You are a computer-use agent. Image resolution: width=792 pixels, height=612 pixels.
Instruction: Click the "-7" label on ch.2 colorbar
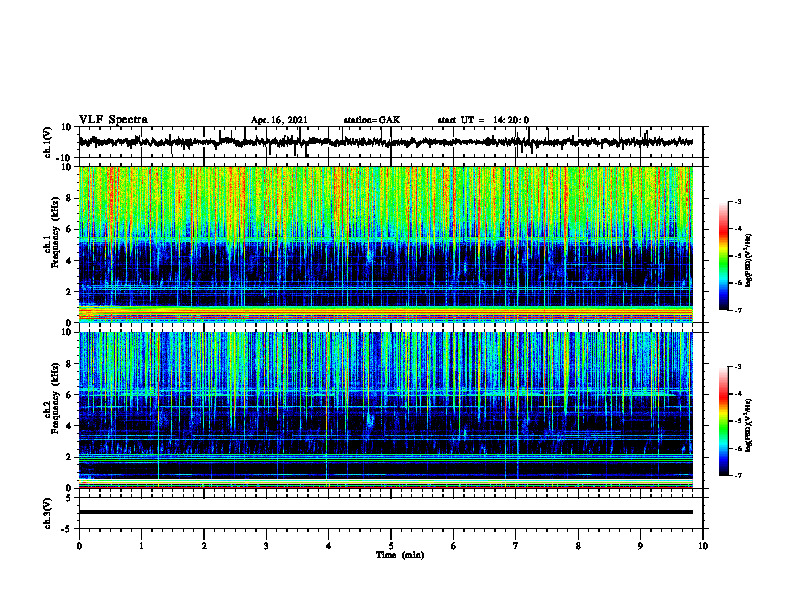[x=738, y=476]
